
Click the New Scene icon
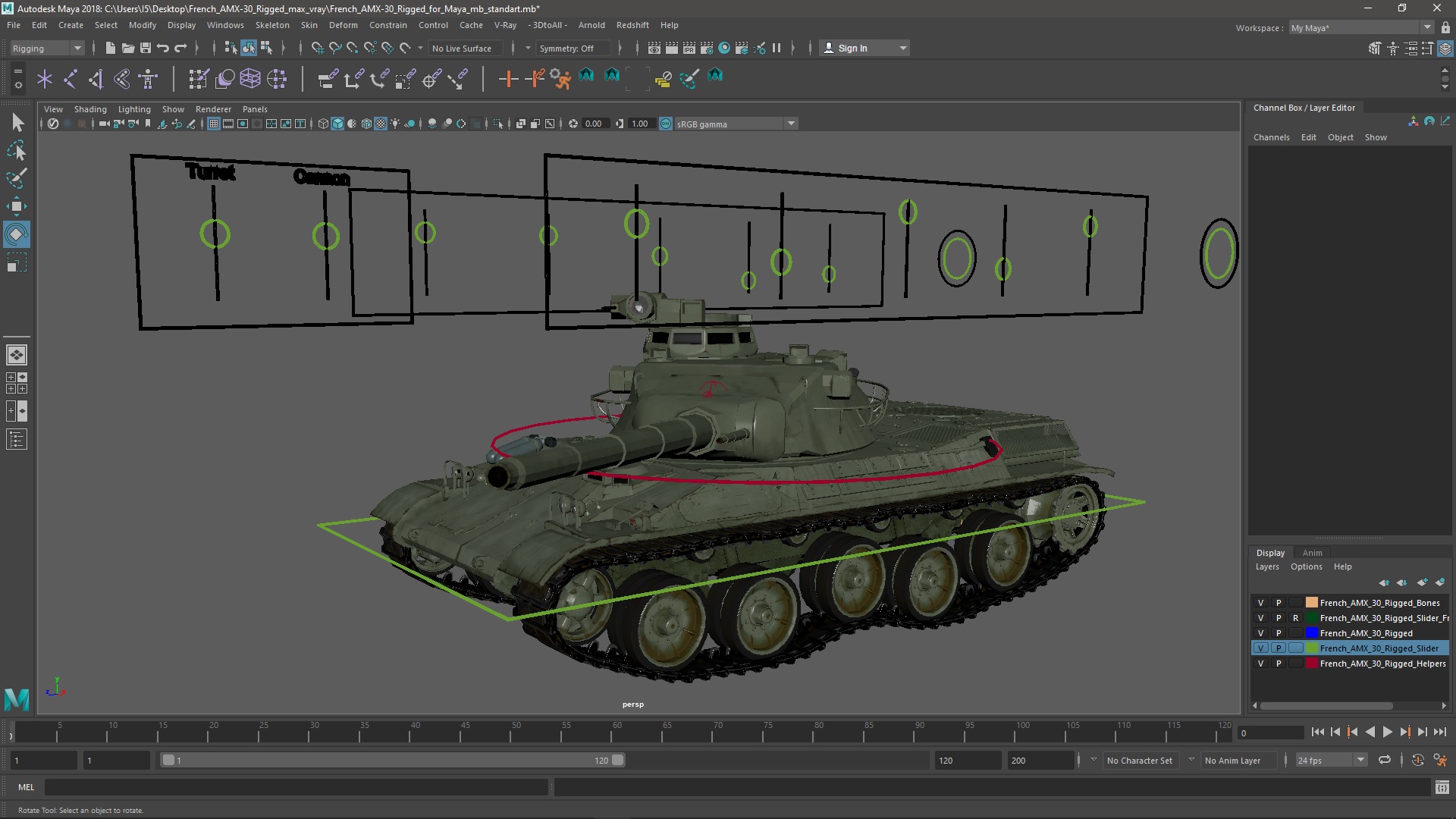[x=110, y=48]
